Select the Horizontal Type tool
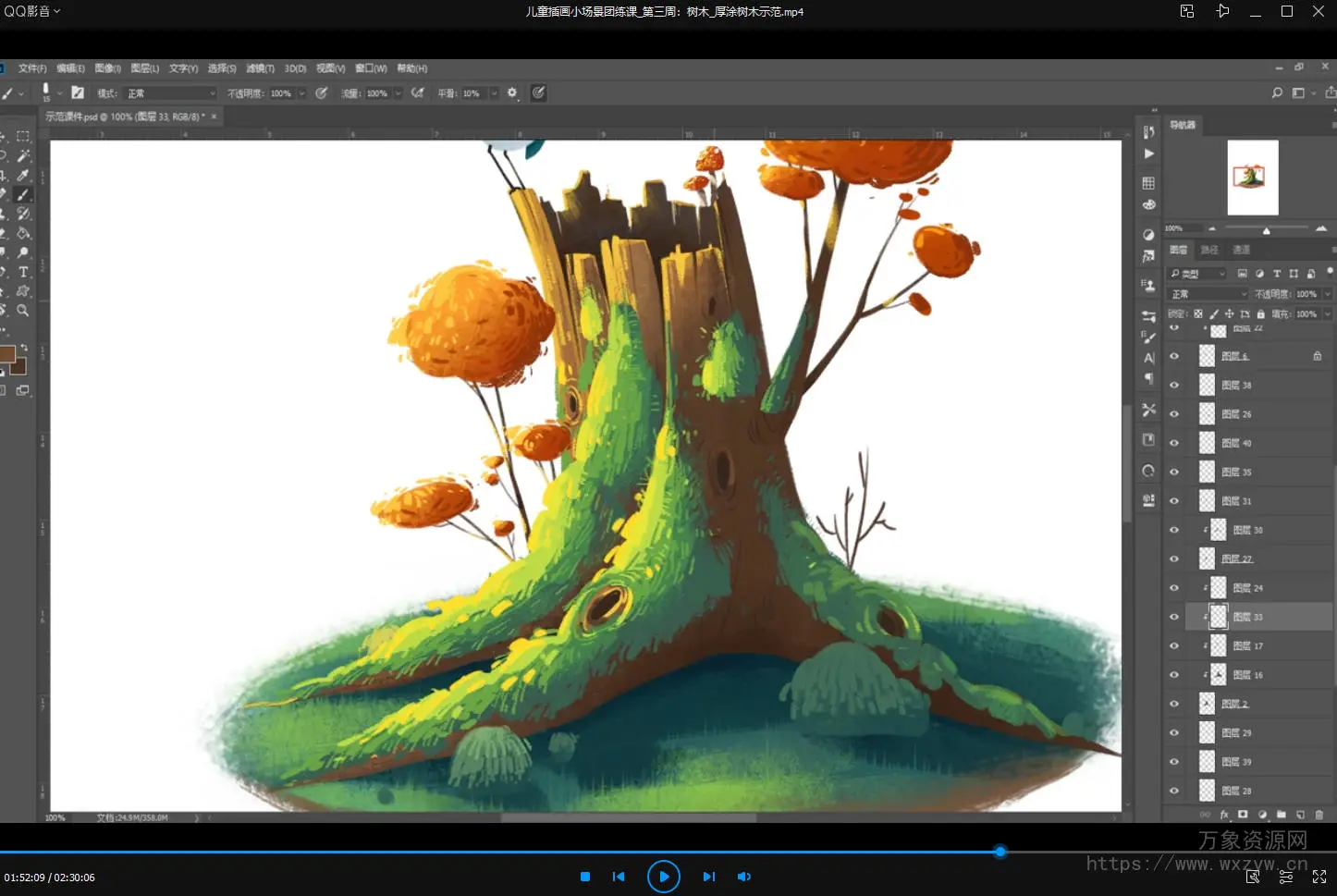 23,272
